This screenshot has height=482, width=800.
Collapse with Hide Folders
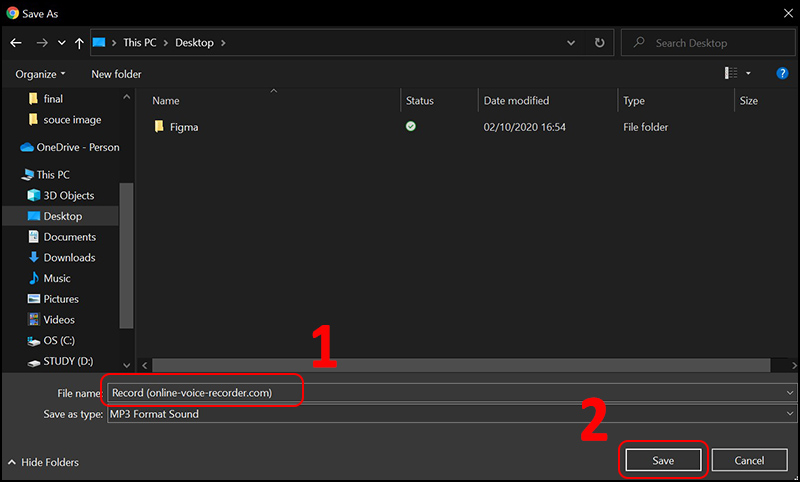pos(43,462)
